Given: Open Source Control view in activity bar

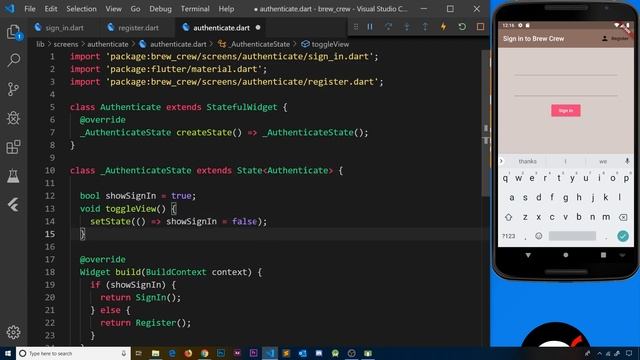Looking at the screenshot, I should click(x=13, y=89).
